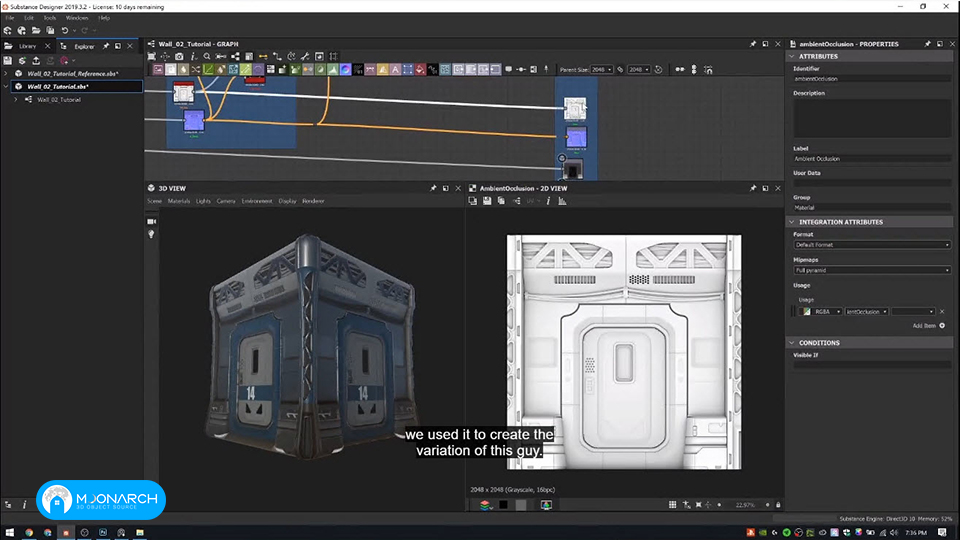Collapse the ATTRIBUTES section
The width and height of the screenshot is (960, 540).
click(x=792, y=56)
